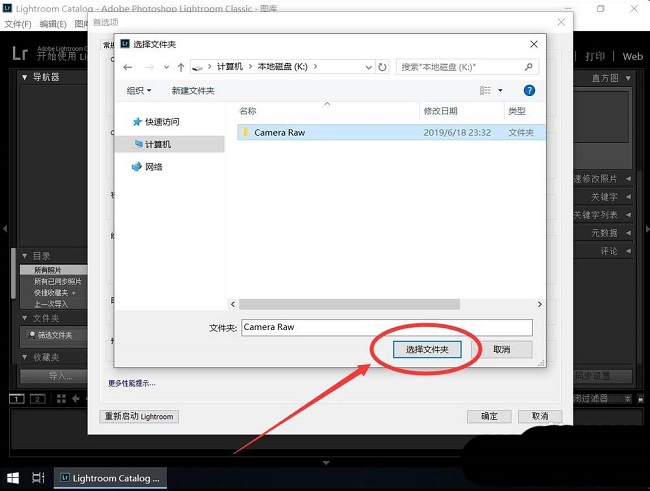Click 取消 in the folder dialog
Image resolution: width=650 pixels, height=491 pixels.
[502, 349]
